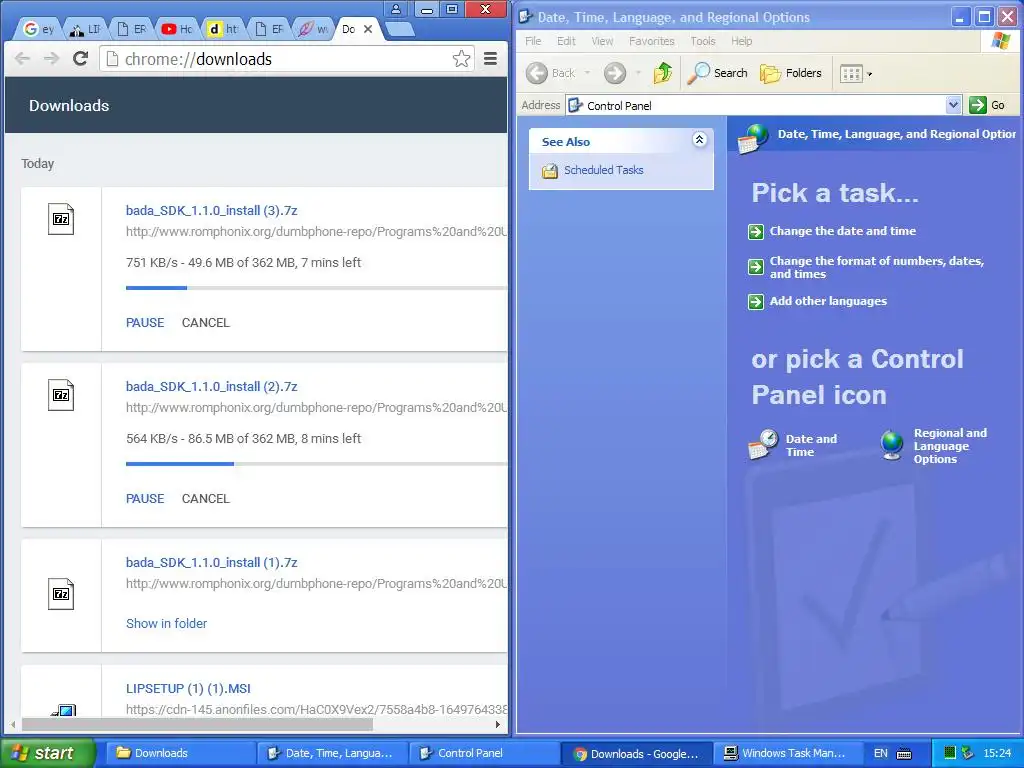Click the 7z file icon for install (3)
The height and width of the screenshot is (768, 1024).
[61, 219]
